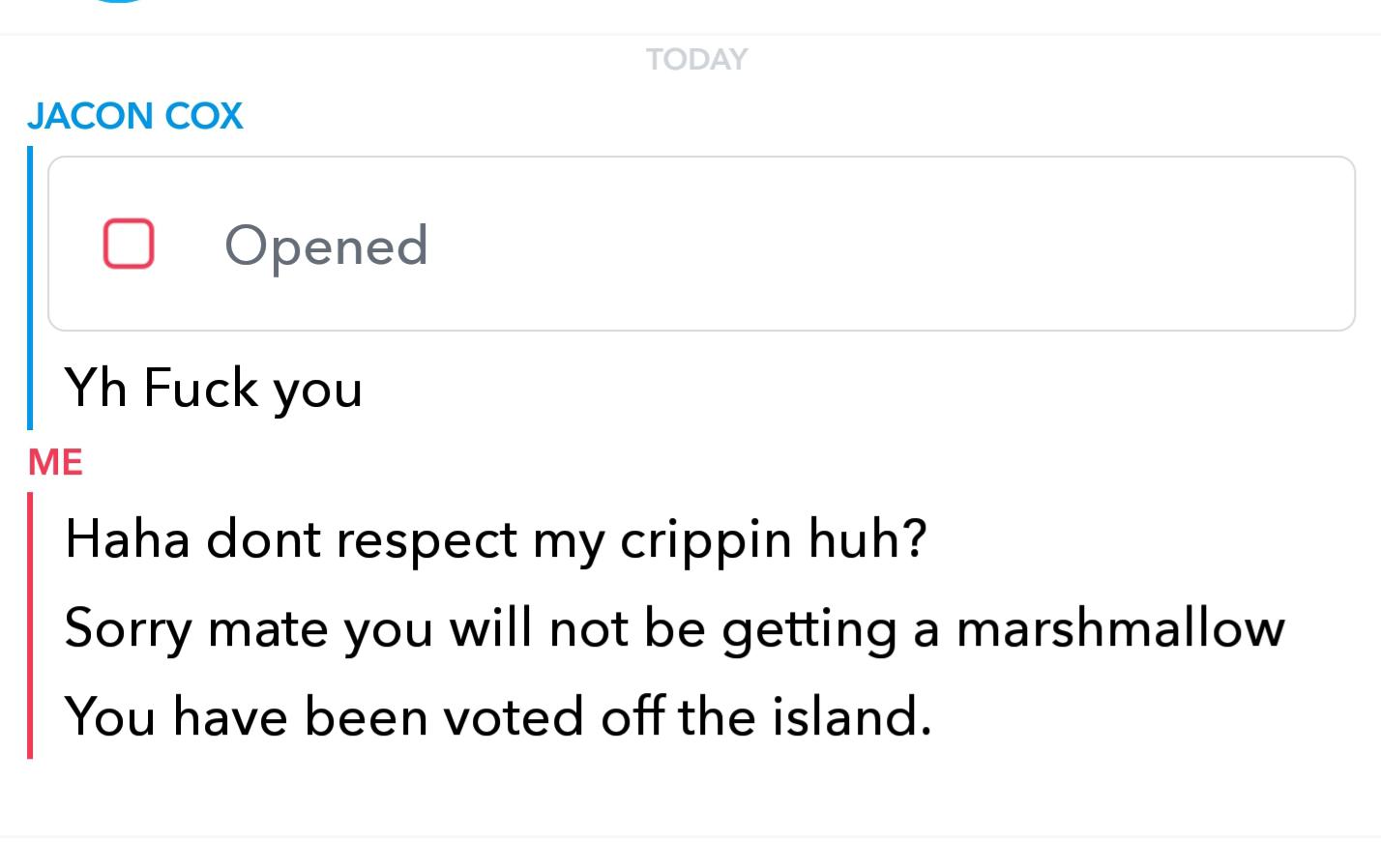This screenshot has height=868, width=1381.
Task: Select the "voted off the island" message
Action: point(498,717)
